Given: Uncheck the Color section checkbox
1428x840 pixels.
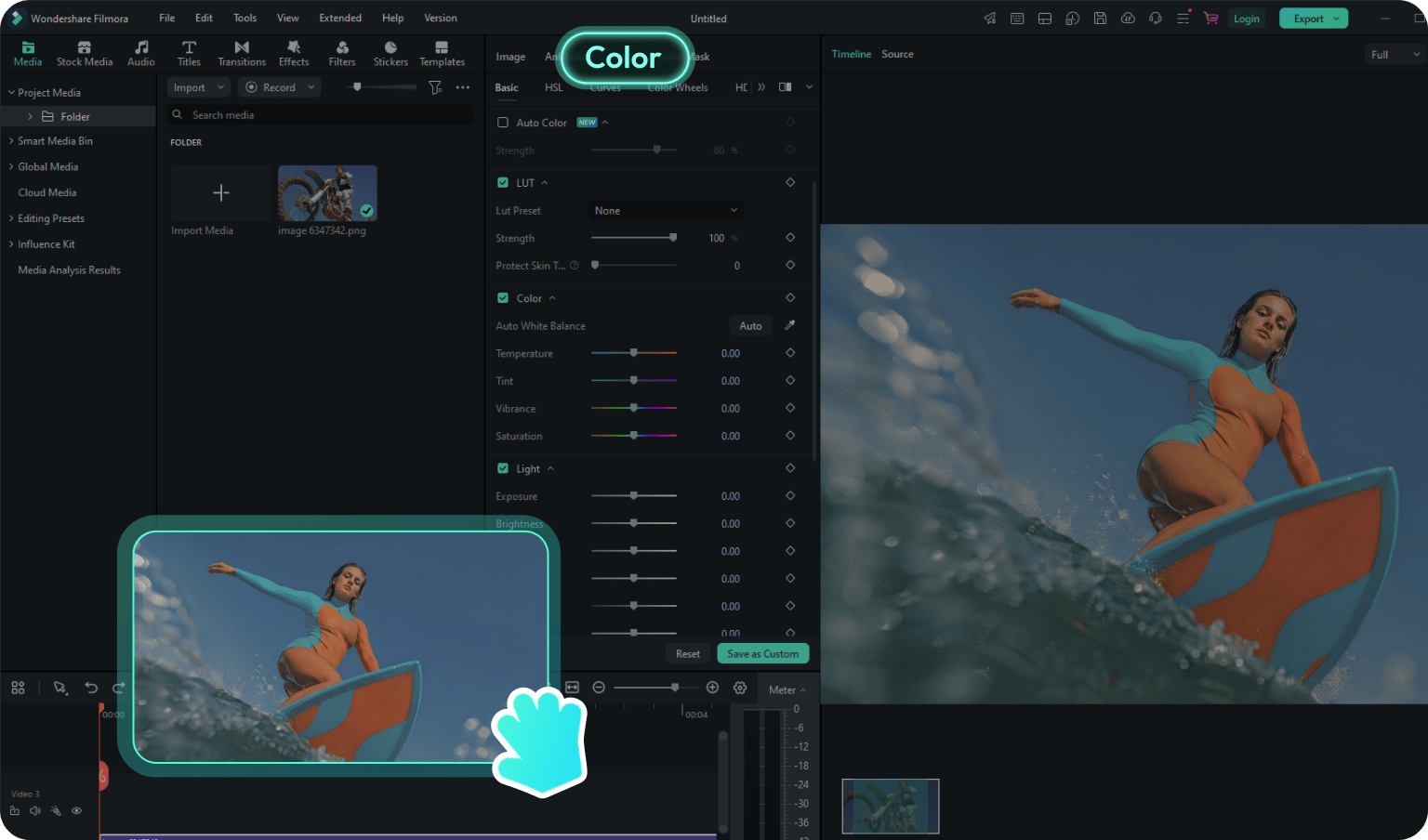Looking at the screenshot, I should coord(503,298).
